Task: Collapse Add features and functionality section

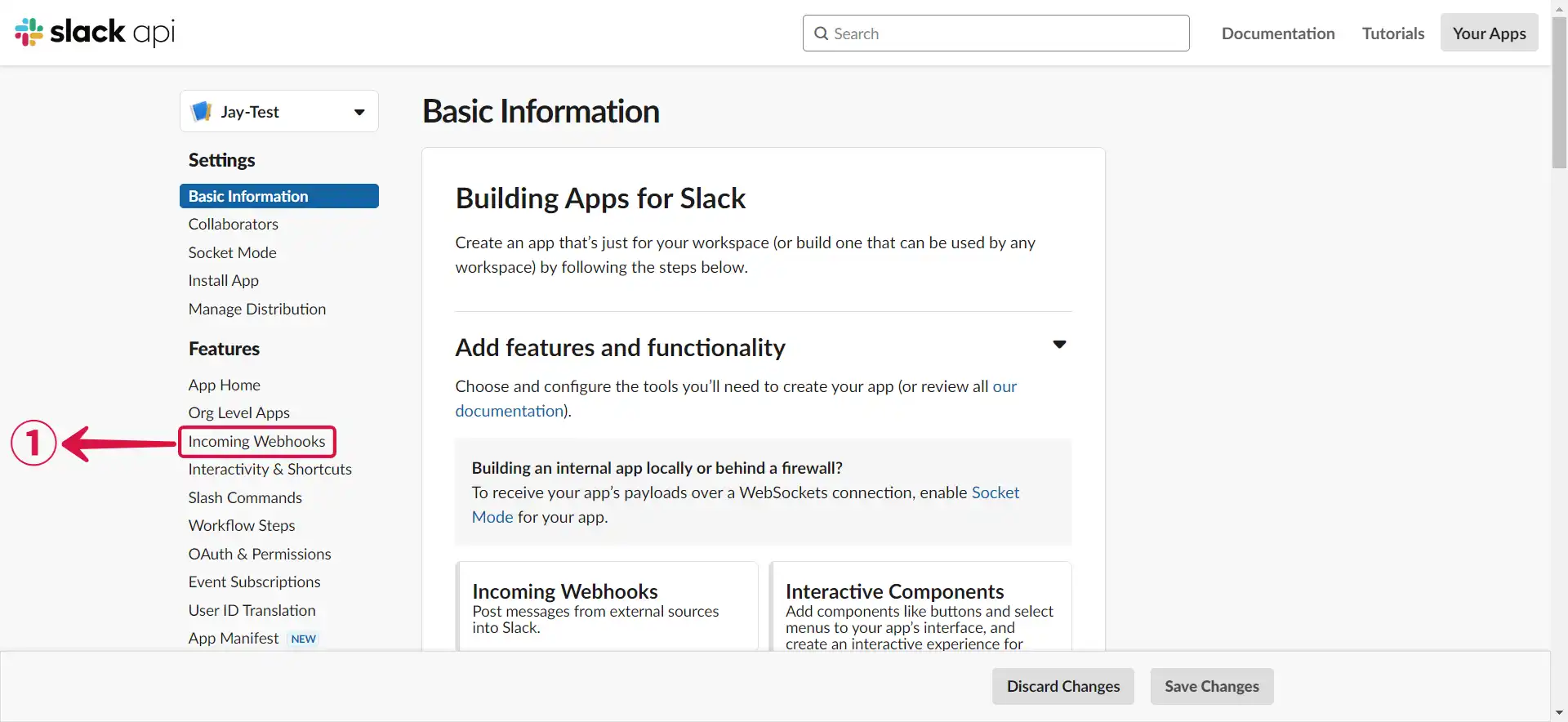Action: [1059, 345]
